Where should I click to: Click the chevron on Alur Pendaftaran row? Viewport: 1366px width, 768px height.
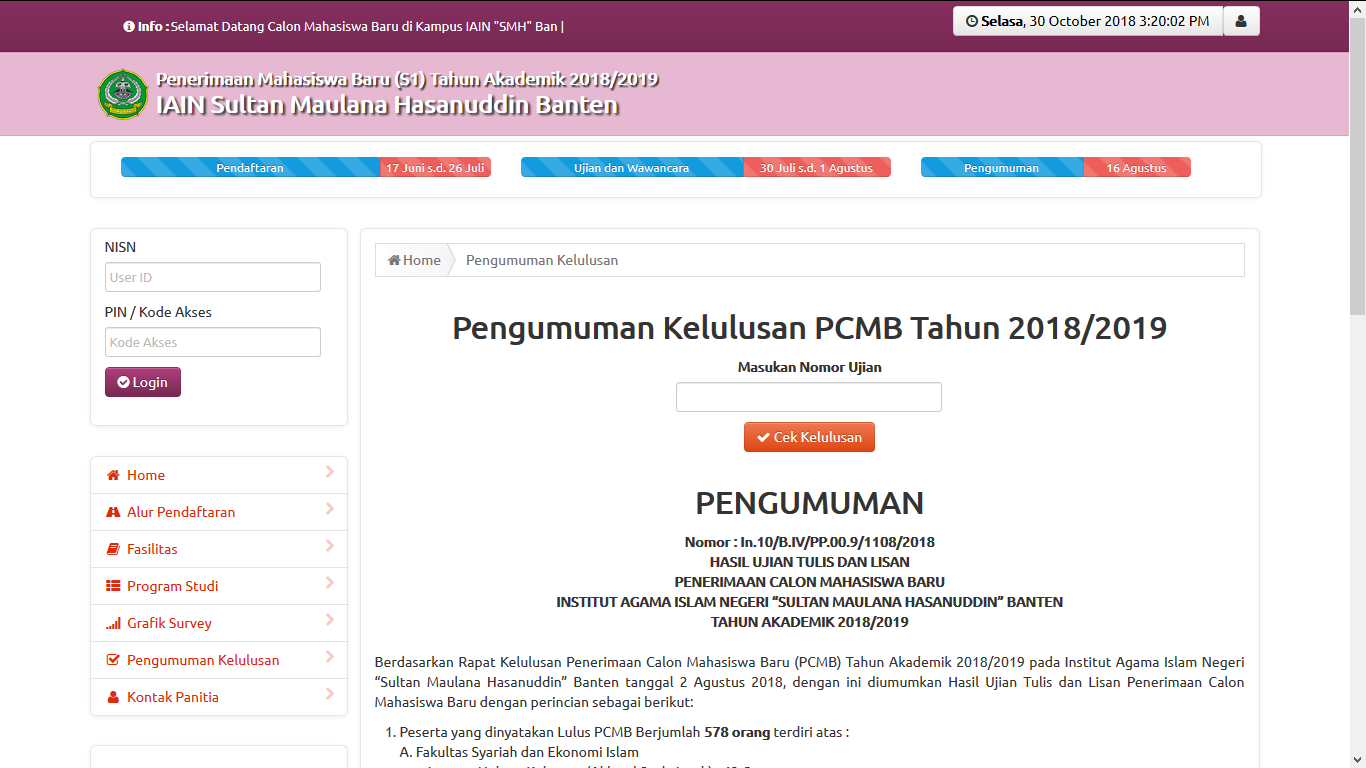(330, 508)
